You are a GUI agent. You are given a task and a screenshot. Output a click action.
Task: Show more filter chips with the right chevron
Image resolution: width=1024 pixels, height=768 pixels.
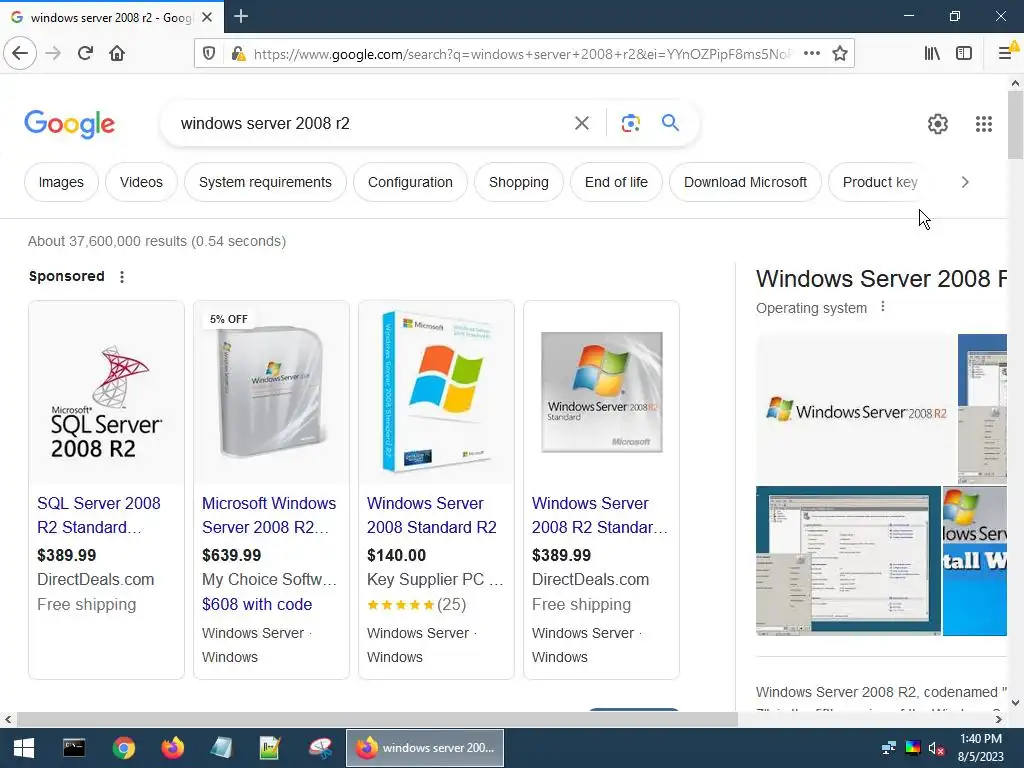pyautogui.click(x=965, y=182)
